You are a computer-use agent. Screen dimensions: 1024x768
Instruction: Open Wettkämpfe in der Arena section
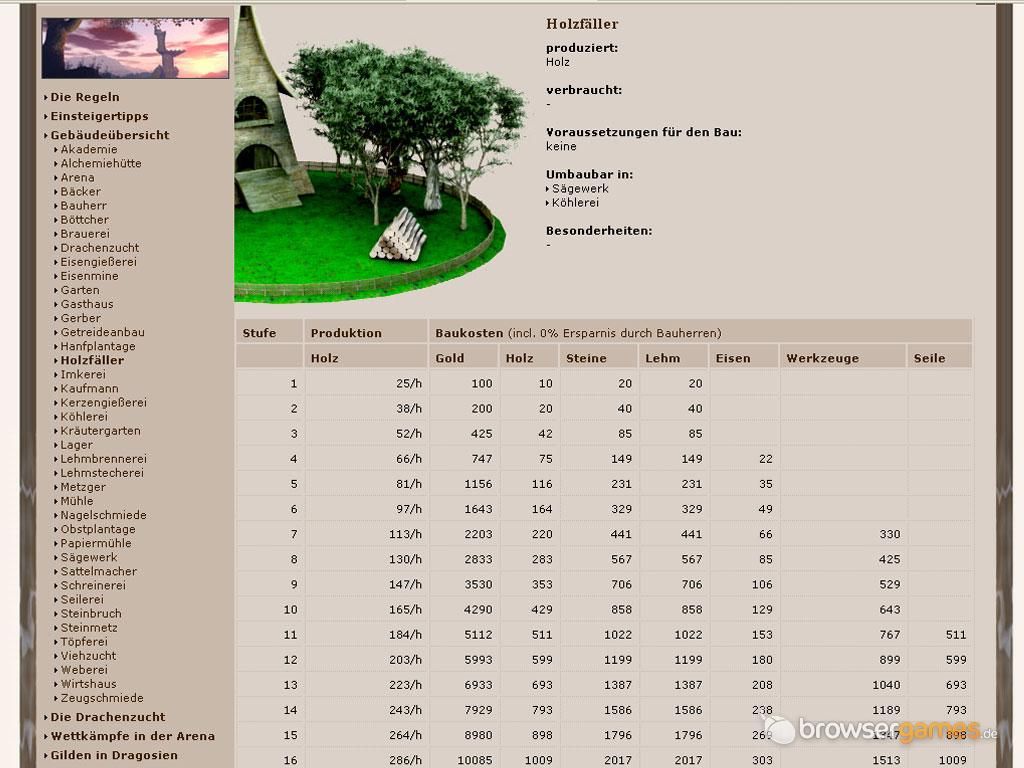click(x=133, y=736)
